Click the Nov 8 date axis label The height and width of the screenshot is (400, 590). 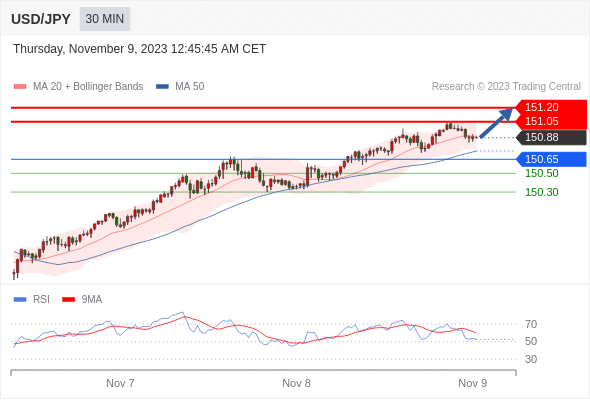297,383
